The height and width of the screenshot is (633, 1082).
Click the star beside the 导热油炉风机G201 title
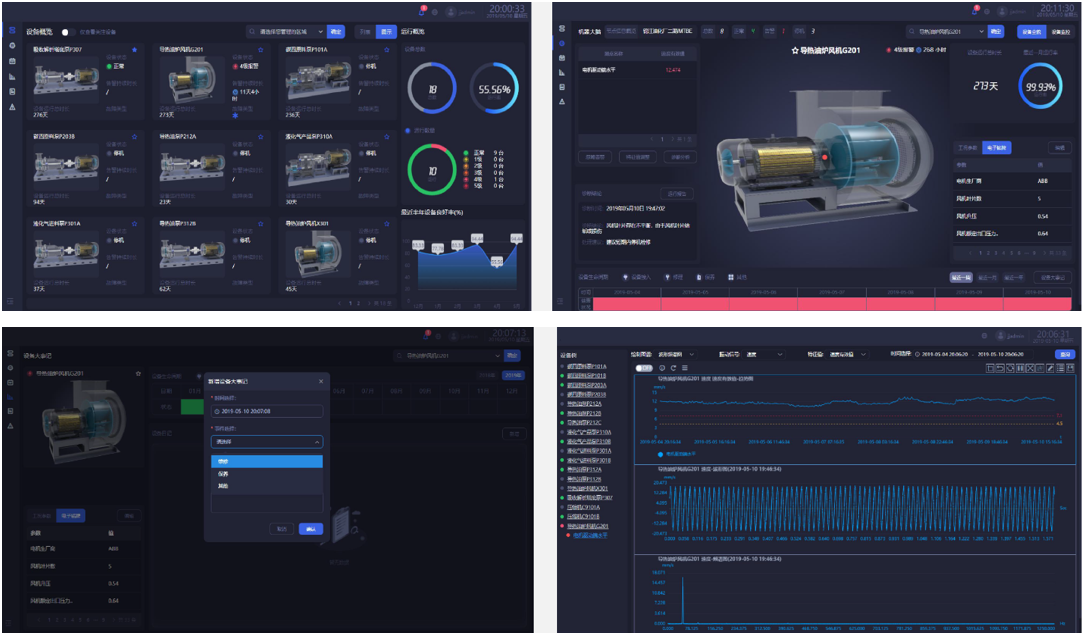coord(795,50)
